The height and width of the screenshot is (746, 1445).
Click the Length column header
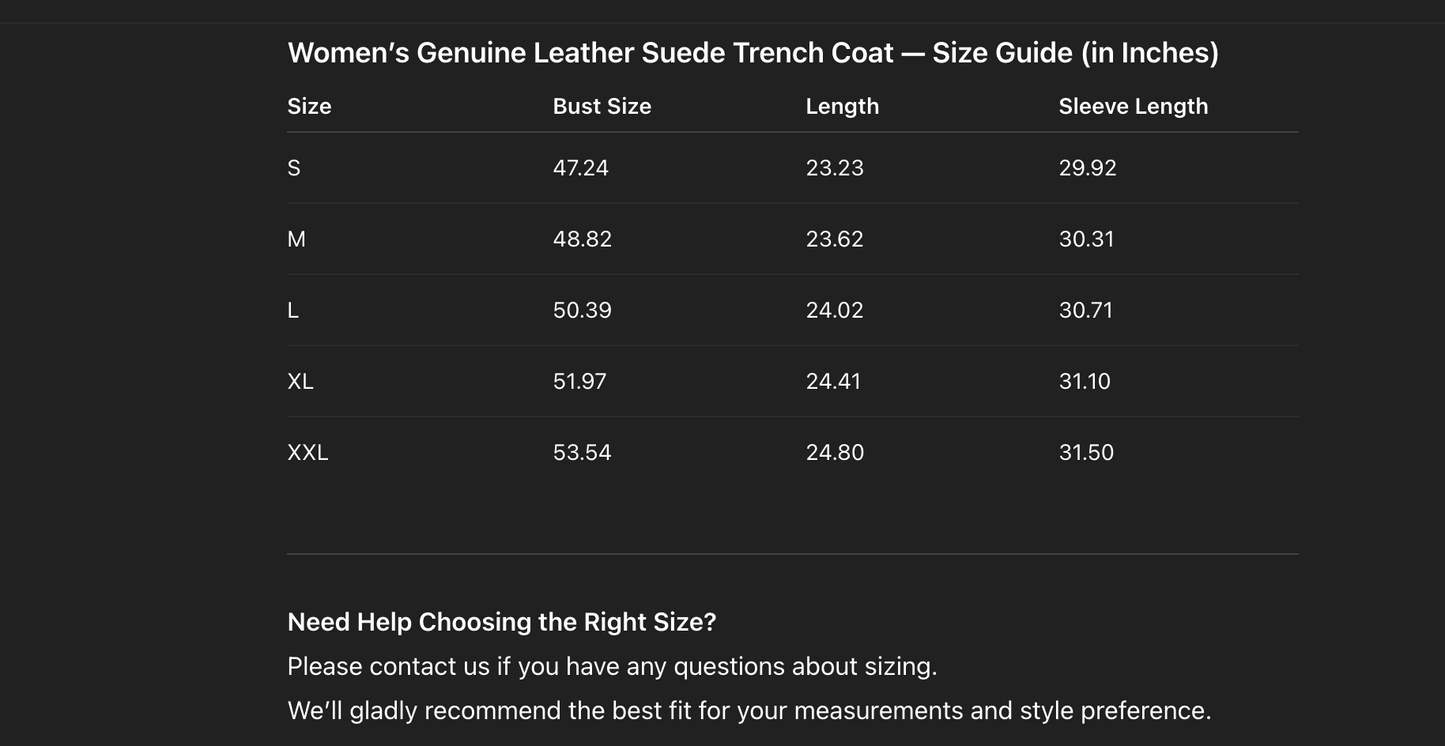pyautogui.click(x=842, y=106)
